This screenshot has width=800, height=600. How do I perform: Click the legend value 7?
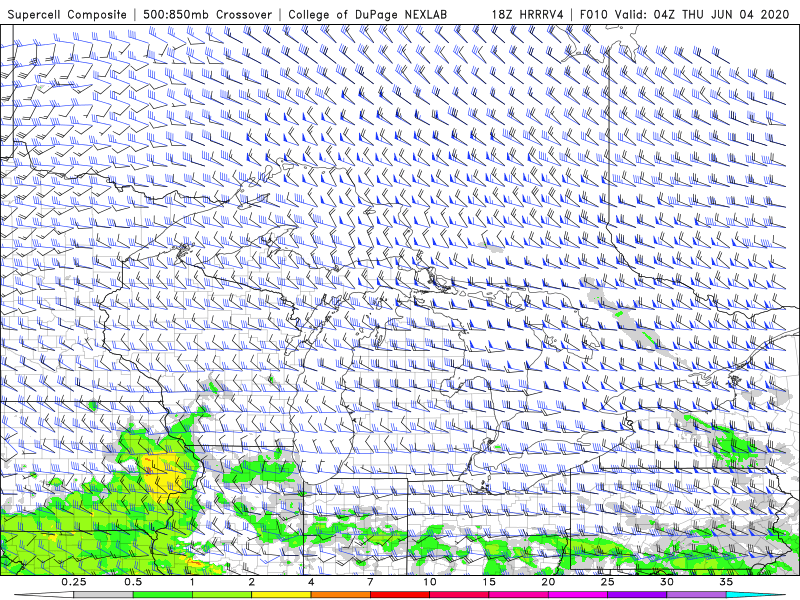370,582
